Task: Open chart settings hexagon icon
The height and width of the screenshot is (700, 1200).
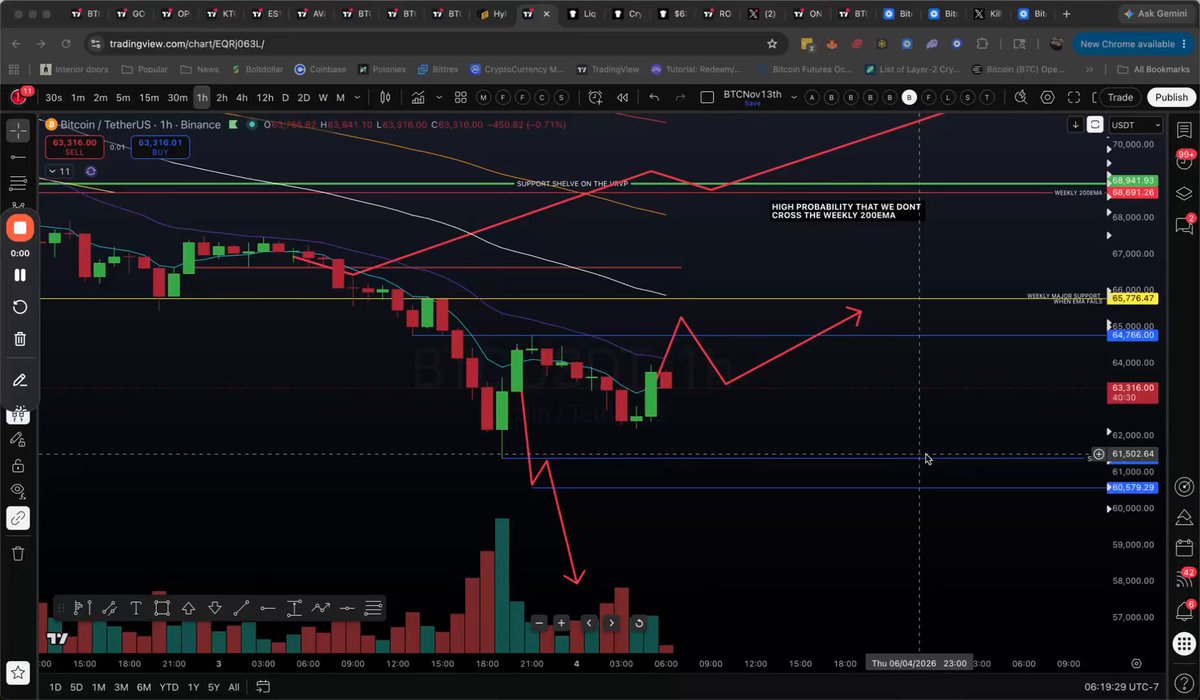Action: [x=1047, y=97]
